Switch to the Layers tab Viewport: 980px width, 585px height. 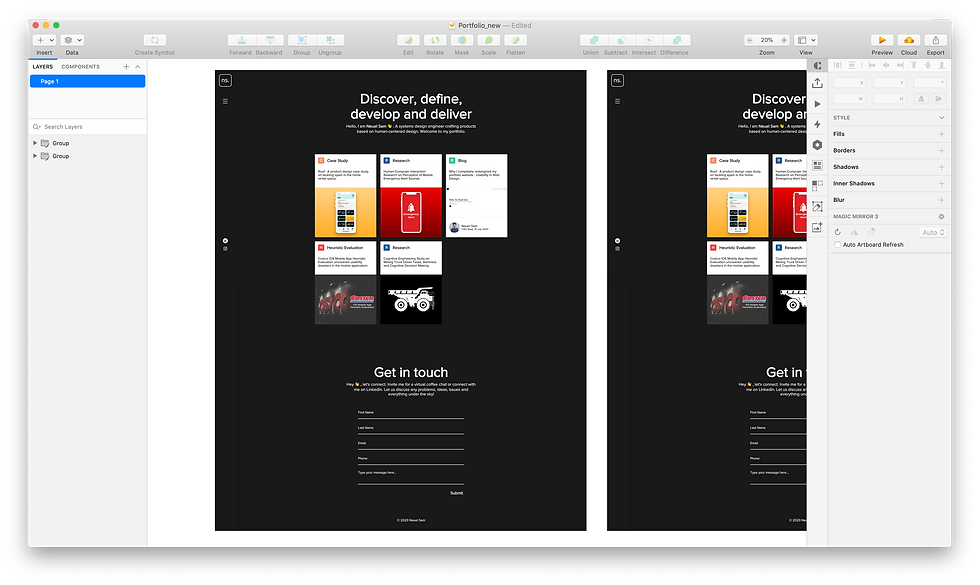click(x=42, y=66)
